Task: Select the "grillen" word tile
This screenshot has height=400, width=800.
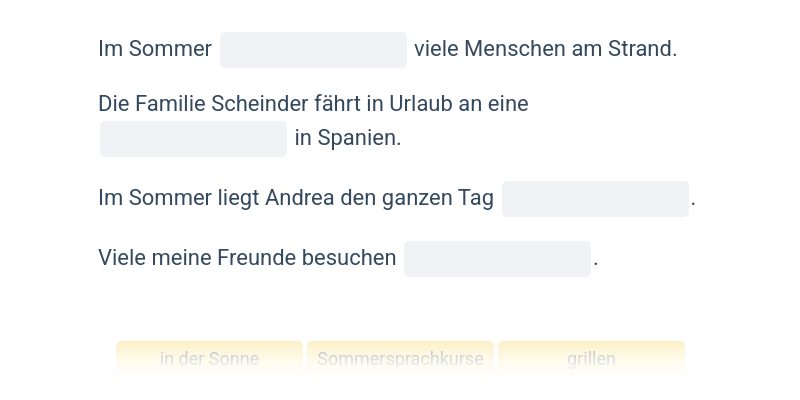Action: 591,359
